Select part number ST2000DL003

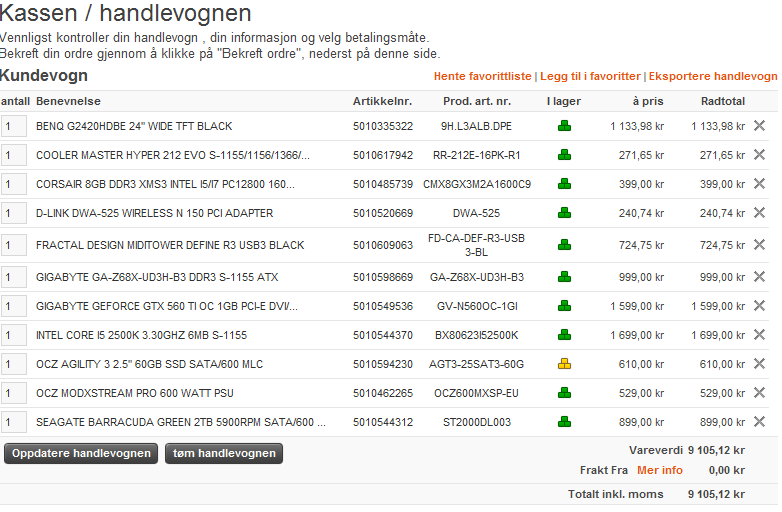point(476,422)
